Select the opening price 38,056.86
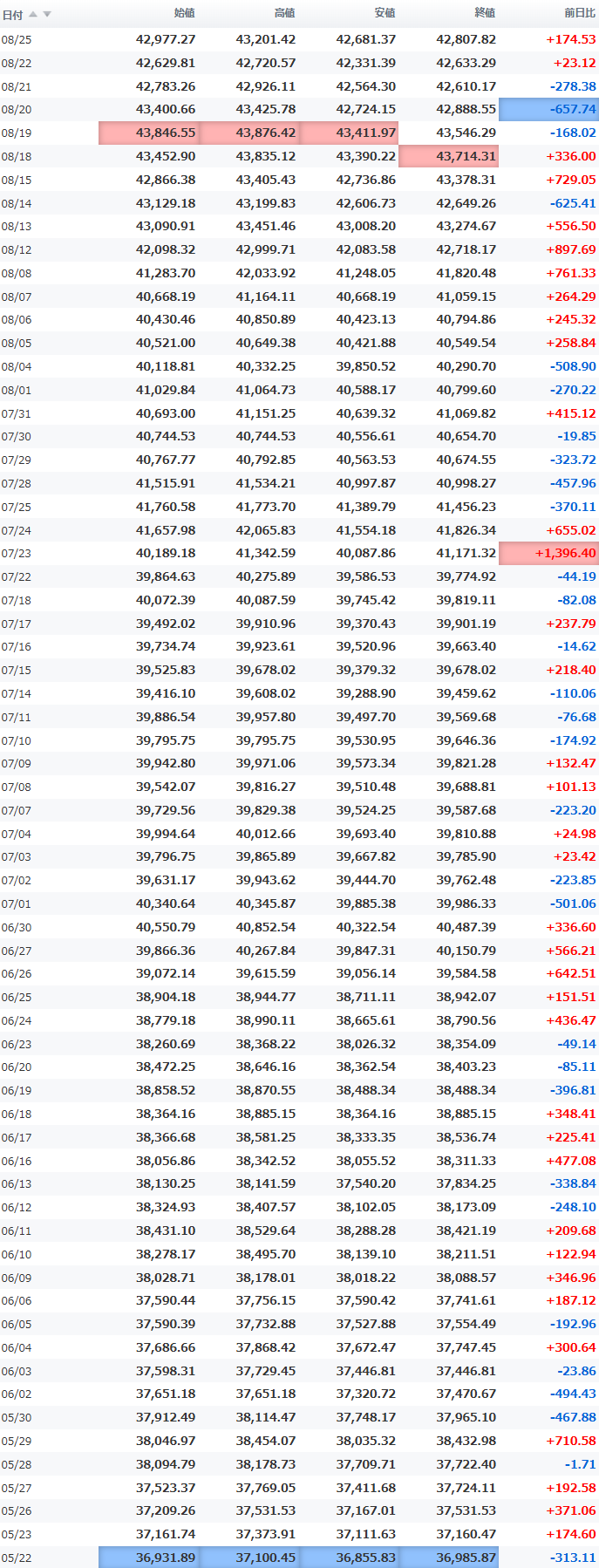 tap(166, 1160)
